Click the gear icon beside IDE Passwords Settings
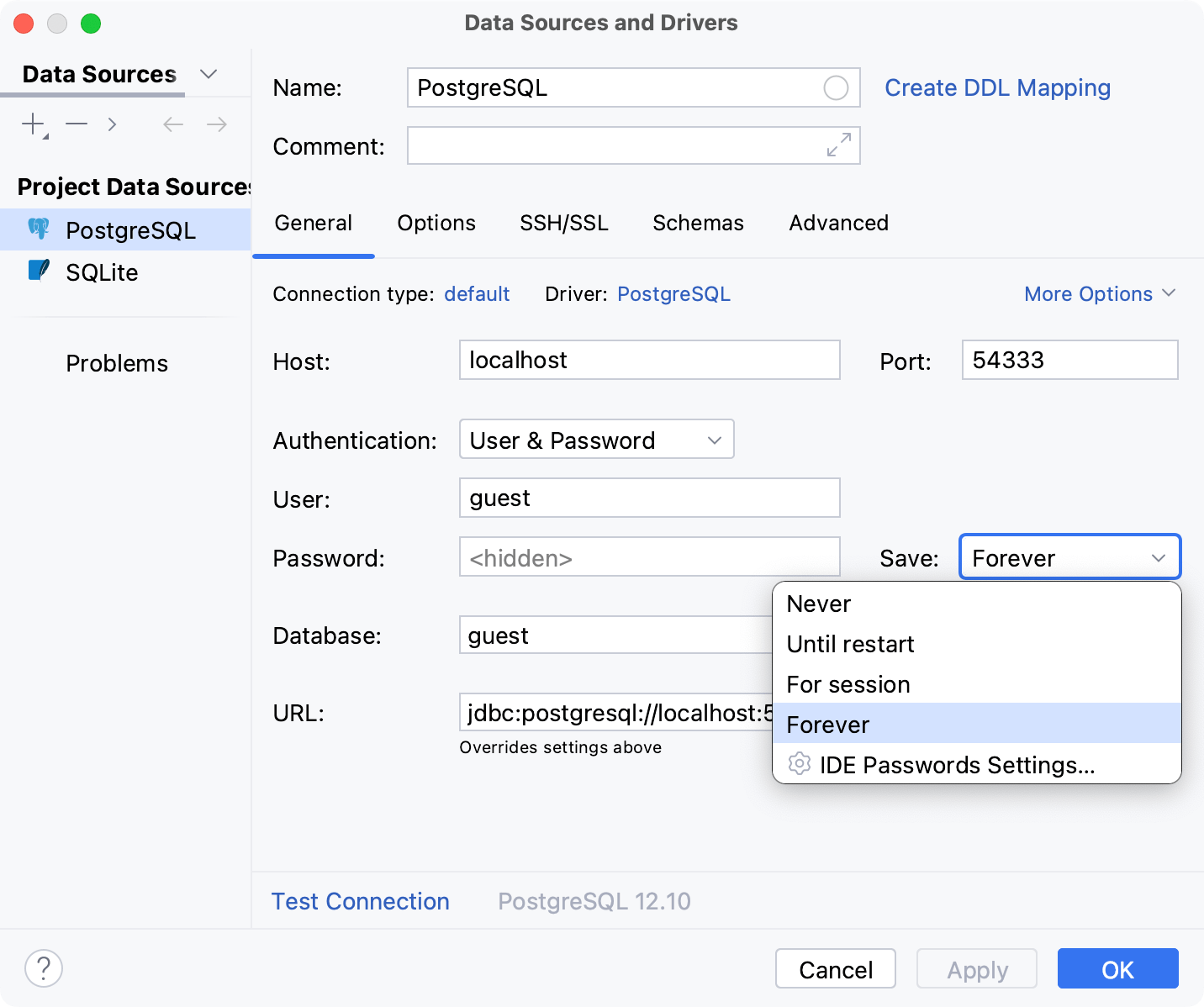The width and height of the screenshot is (1204, 1007). tap(798, 764)
